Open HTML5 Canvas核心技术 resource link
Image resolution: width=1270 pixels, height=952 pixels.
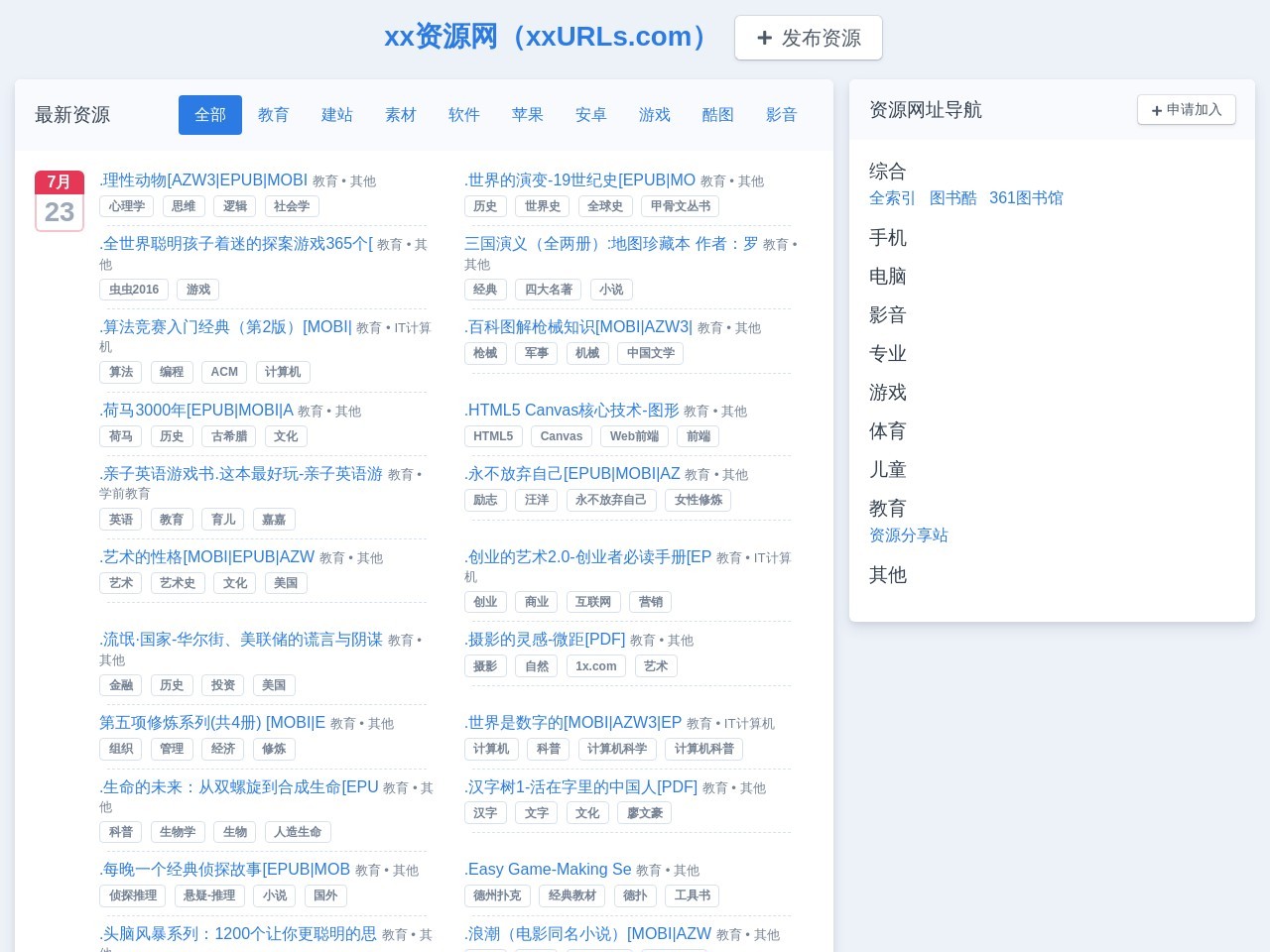tap(571, 411)
